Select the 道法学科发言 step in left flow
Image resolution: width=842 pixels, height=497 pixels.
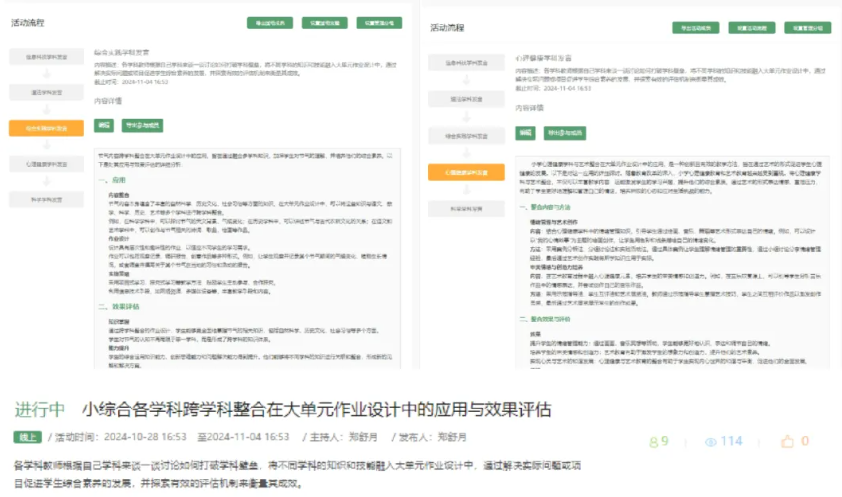46,92
